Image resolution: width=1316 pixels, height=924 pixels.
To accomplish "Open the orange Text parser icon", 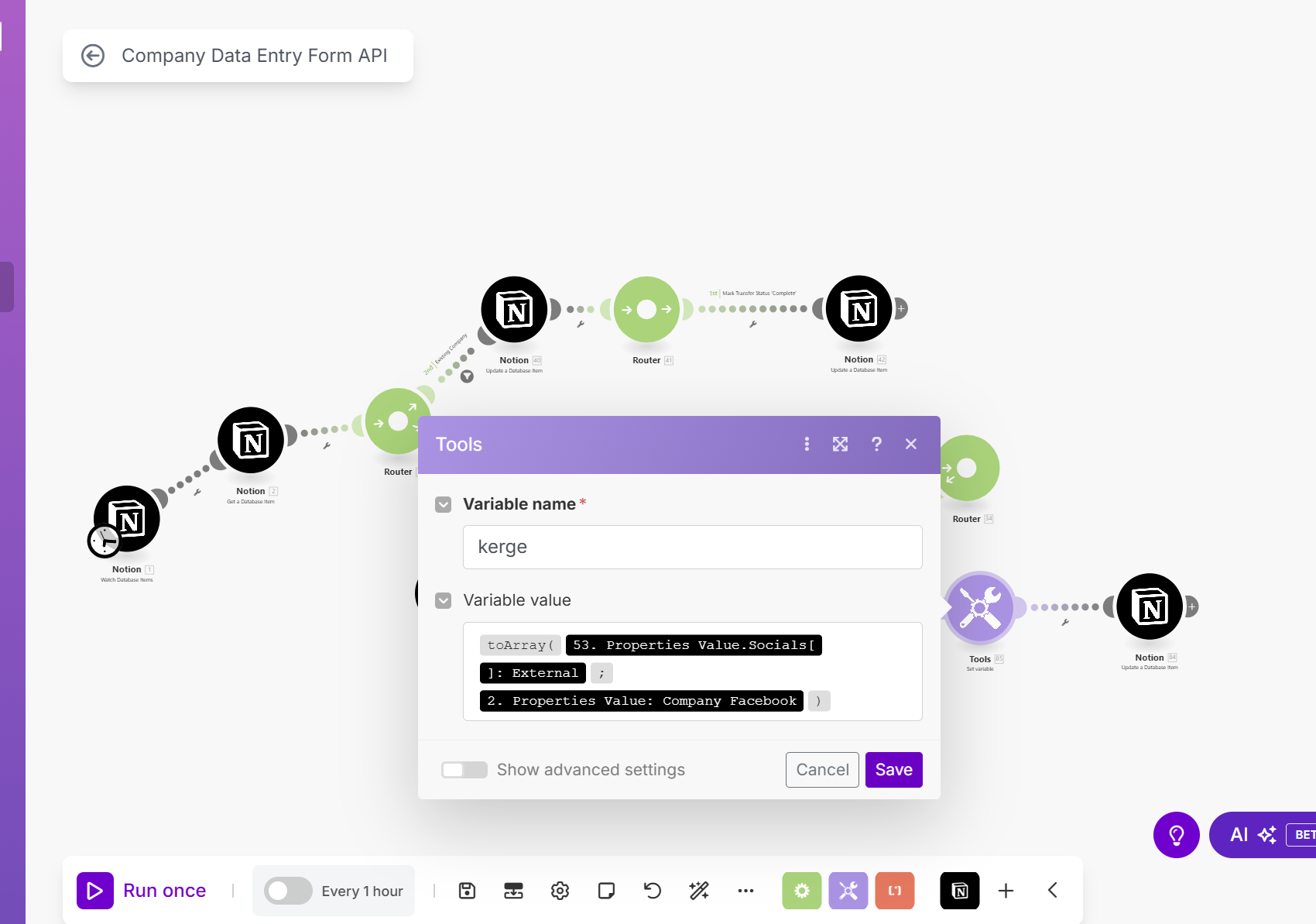I will (895, 891).
